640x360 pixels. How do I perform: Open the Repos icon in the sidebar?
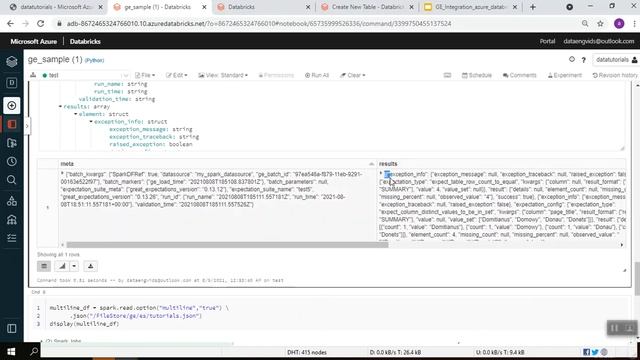(12, 143)
